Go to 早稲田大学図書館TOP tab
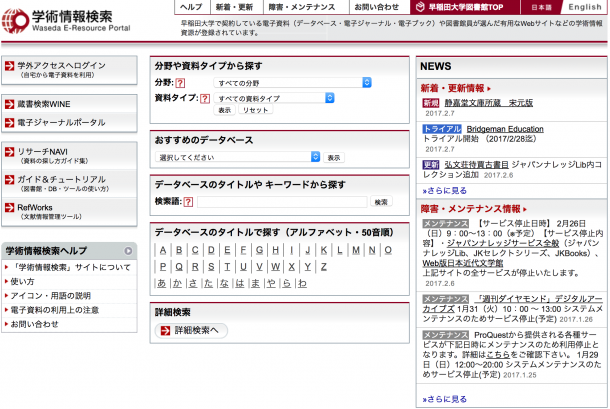This screenshot has width=610, height=409. (465, 7)
